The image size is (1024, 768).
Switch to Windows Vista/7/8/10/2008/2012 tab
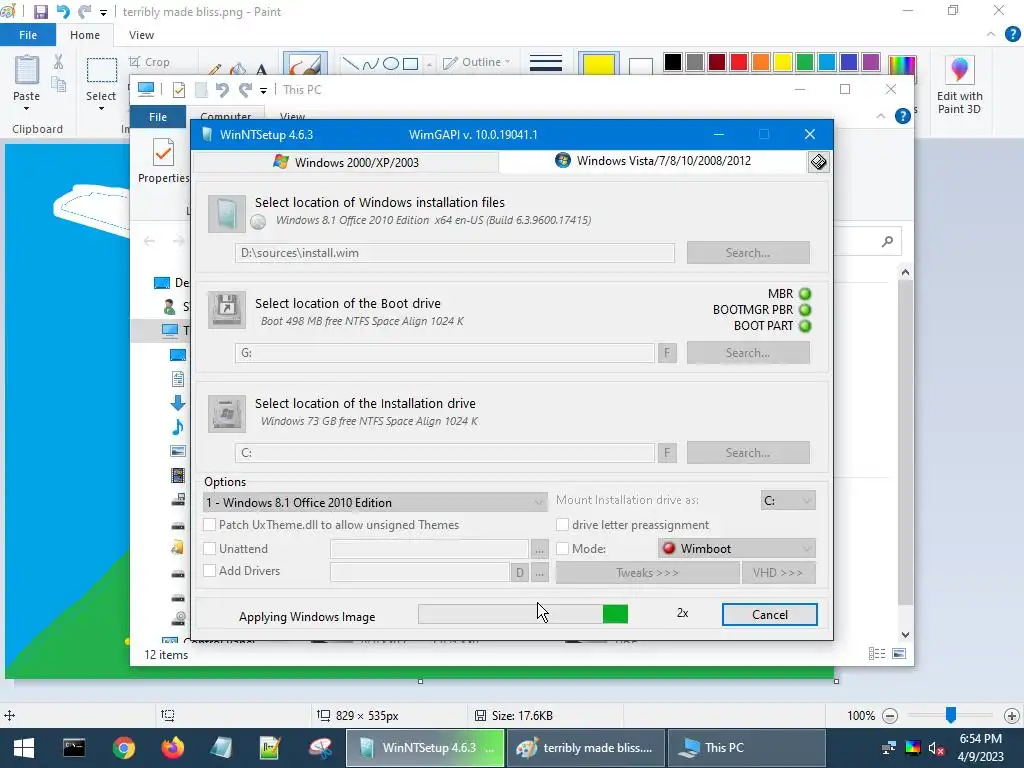tap(654, 161)
